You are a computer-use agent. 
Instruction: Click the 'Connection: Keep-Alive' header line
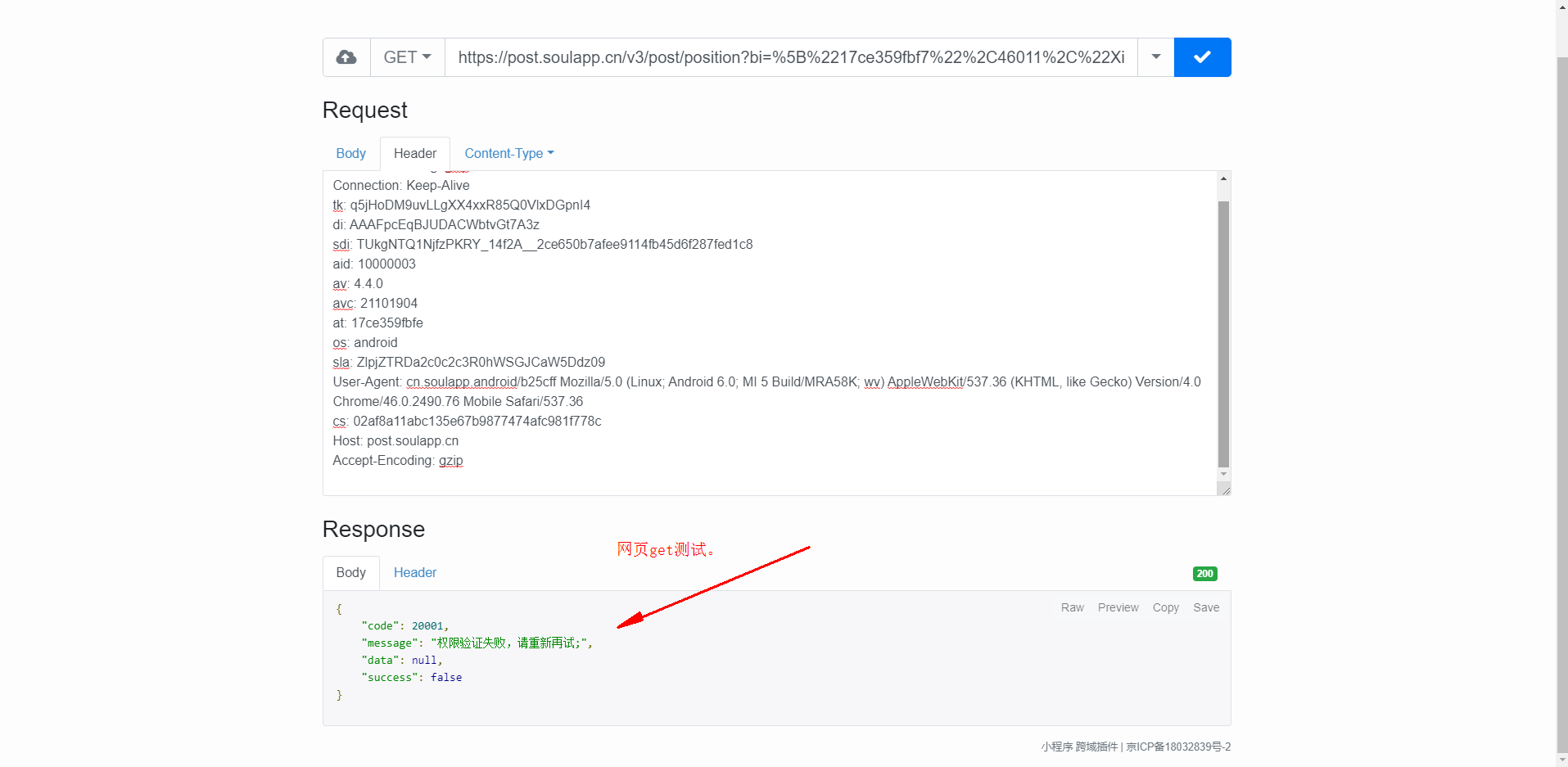(401, 186)
